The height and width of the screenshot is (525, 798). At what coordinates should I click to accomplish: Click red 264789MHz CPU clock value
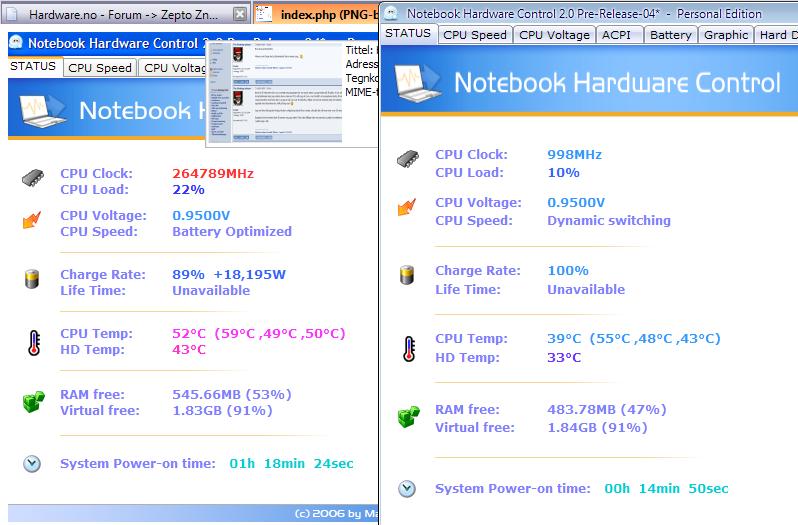pos(213,173)
